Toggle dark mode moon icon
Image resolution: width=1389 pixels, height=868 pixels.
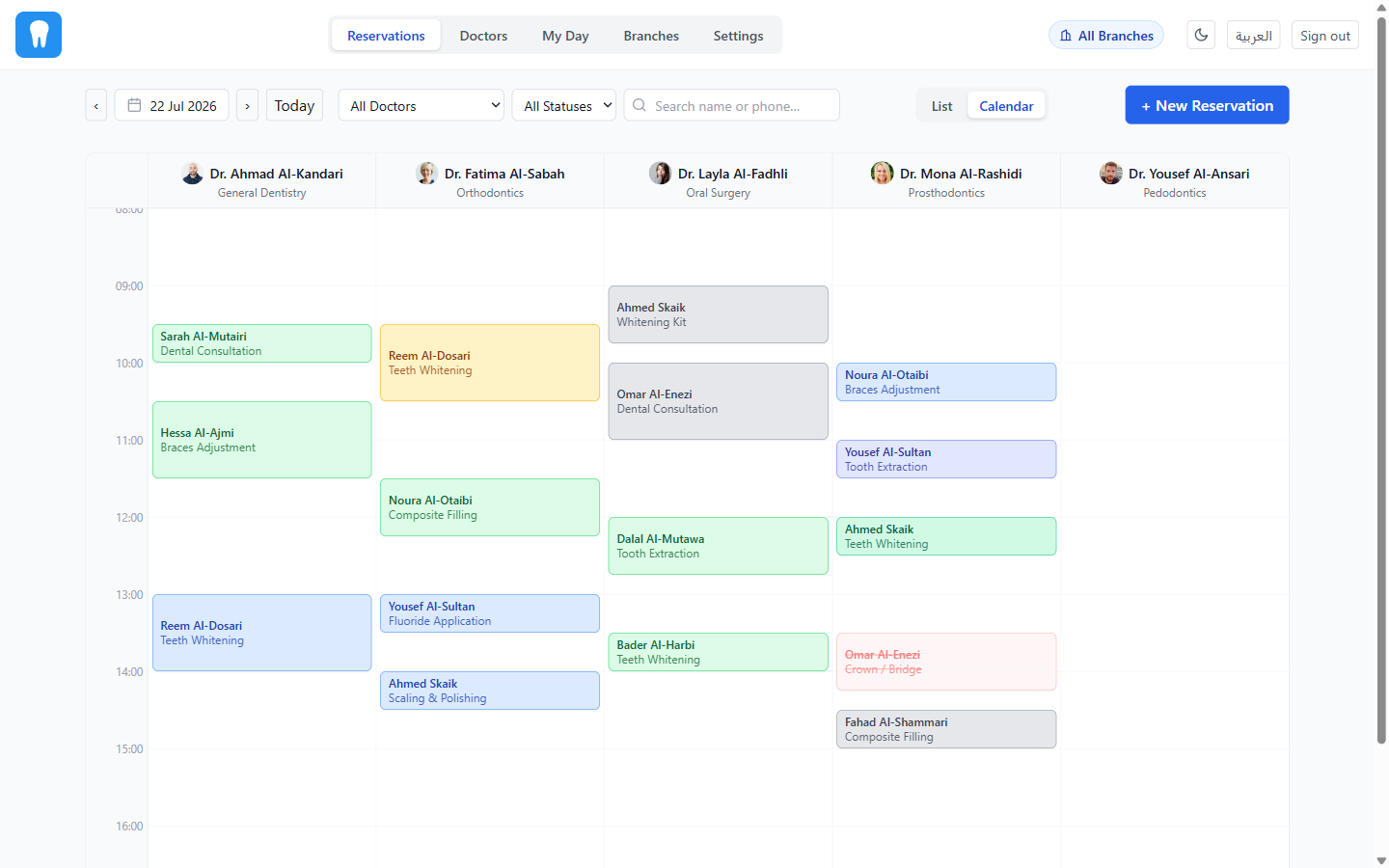[1201, 35]
